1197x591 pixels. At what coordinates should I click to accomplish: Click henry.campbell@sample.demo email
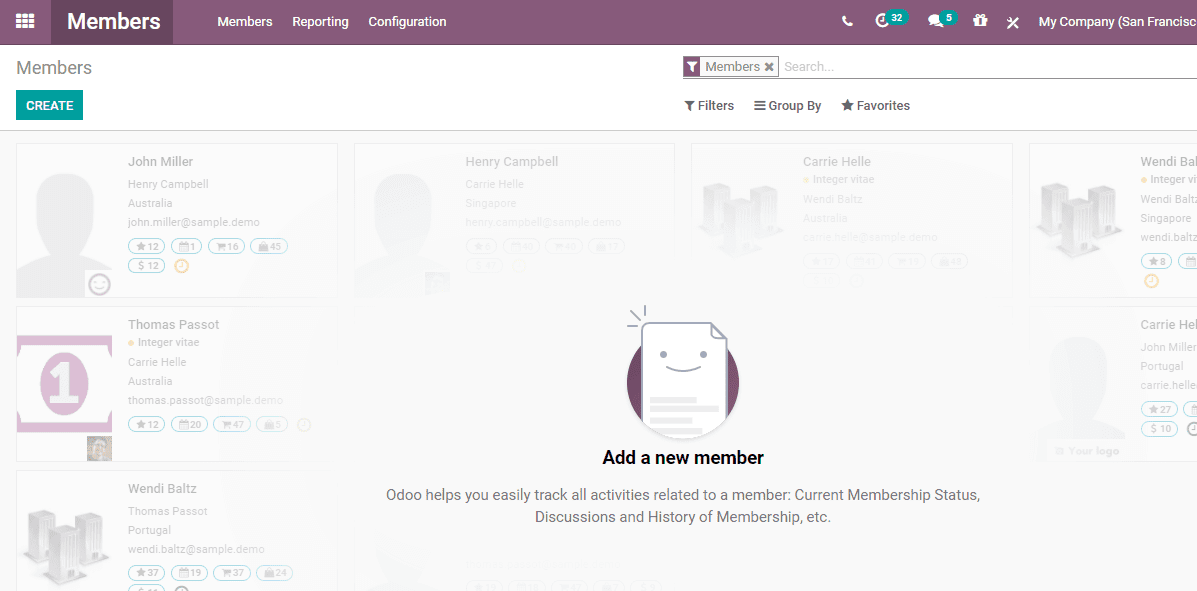544,222
